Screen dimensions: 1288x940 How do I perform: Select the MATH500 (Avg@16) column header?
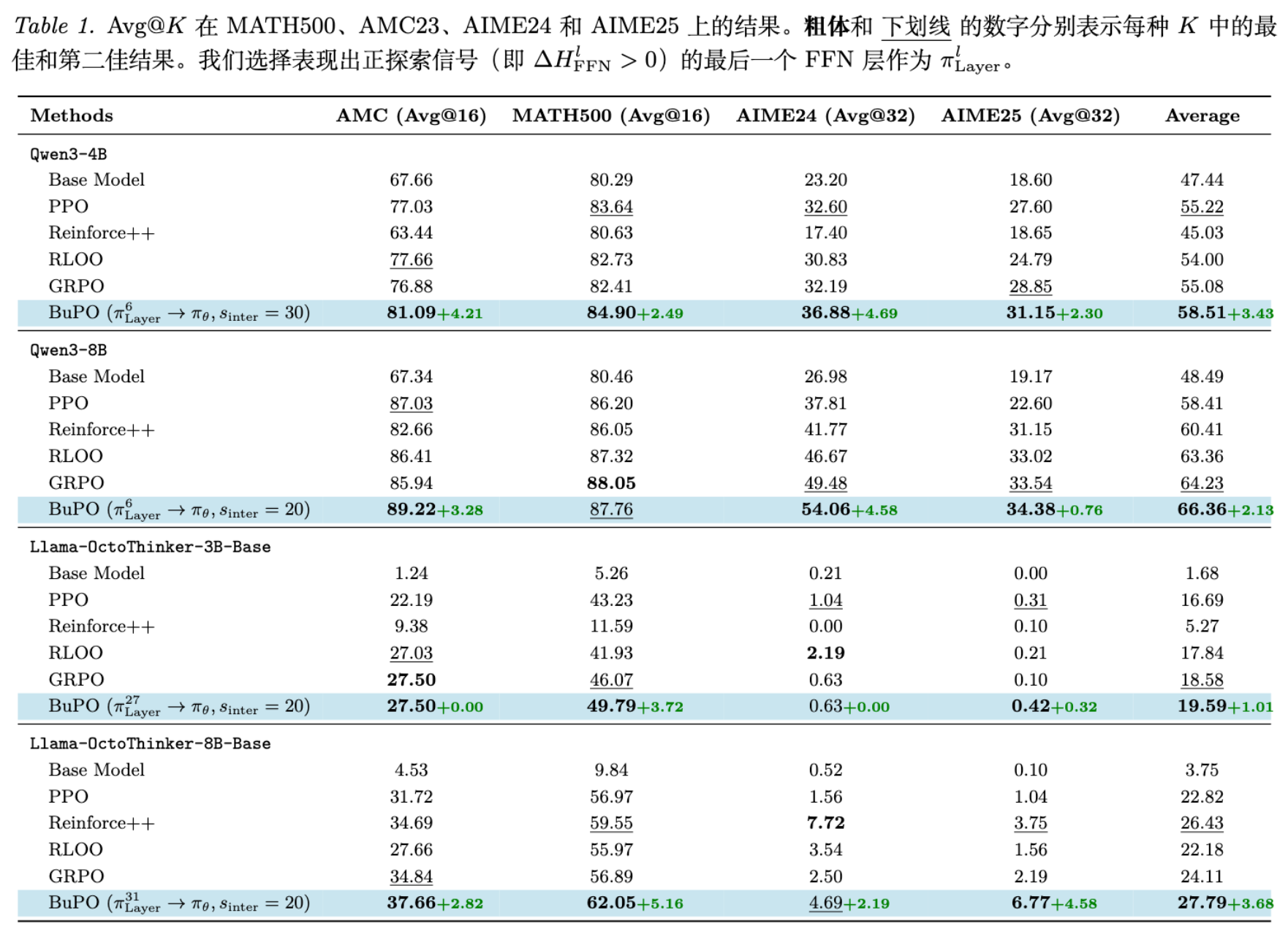(x=611, y=115)
